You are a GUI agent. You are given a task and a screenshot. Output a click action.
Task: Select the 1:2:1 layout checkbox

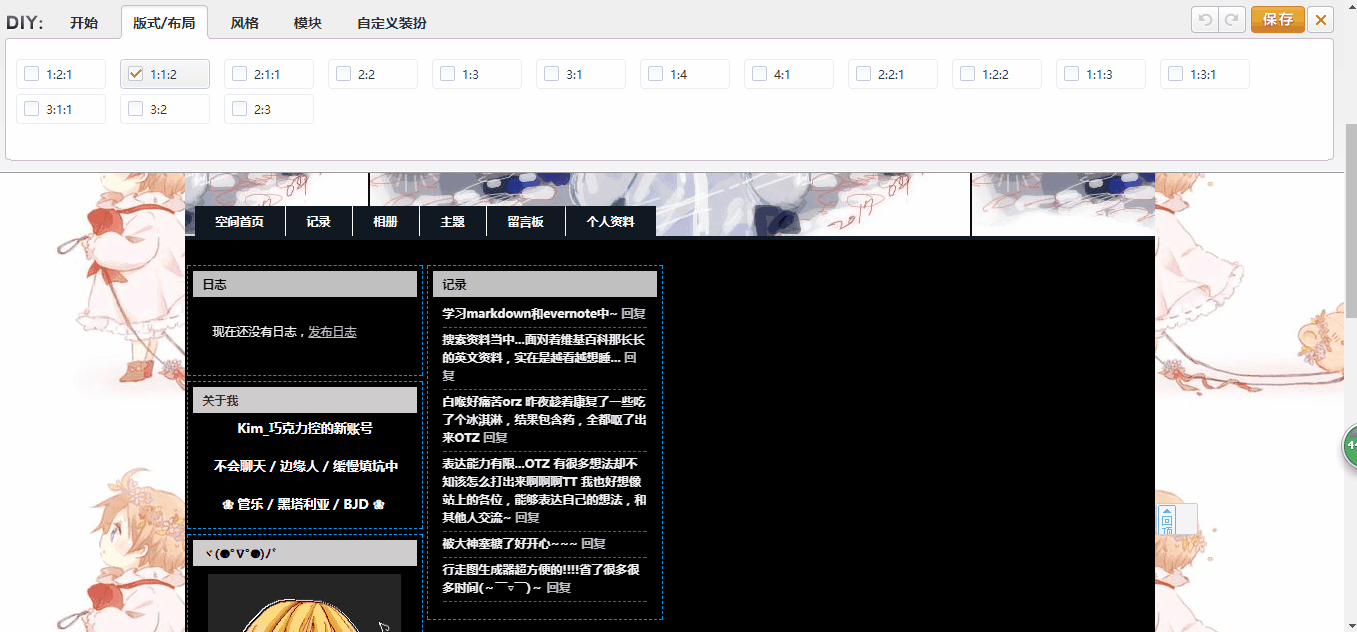(x=32, y=73)
